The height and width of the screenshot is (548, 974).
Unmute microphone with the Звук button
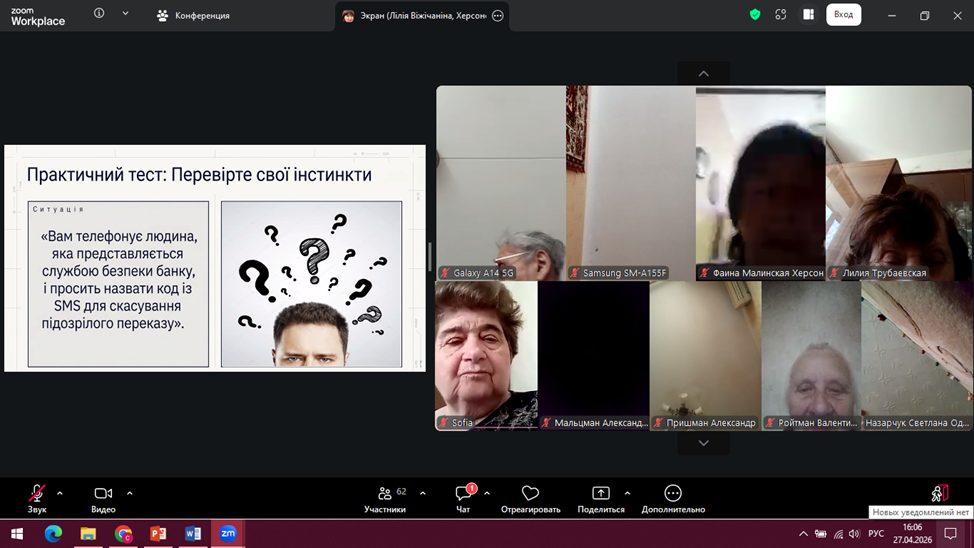[37, 494]
